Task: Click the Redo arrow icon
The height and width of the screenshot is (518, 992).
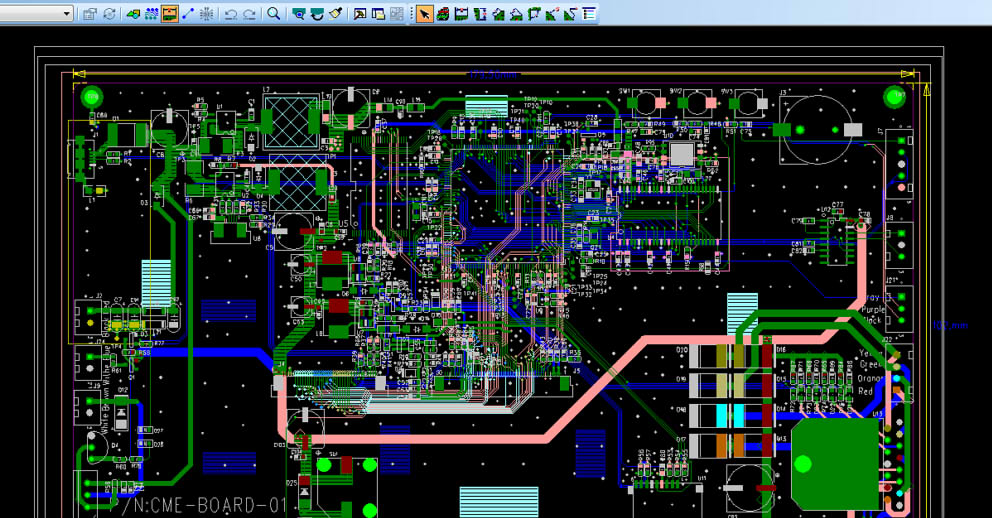Action: 249,14
